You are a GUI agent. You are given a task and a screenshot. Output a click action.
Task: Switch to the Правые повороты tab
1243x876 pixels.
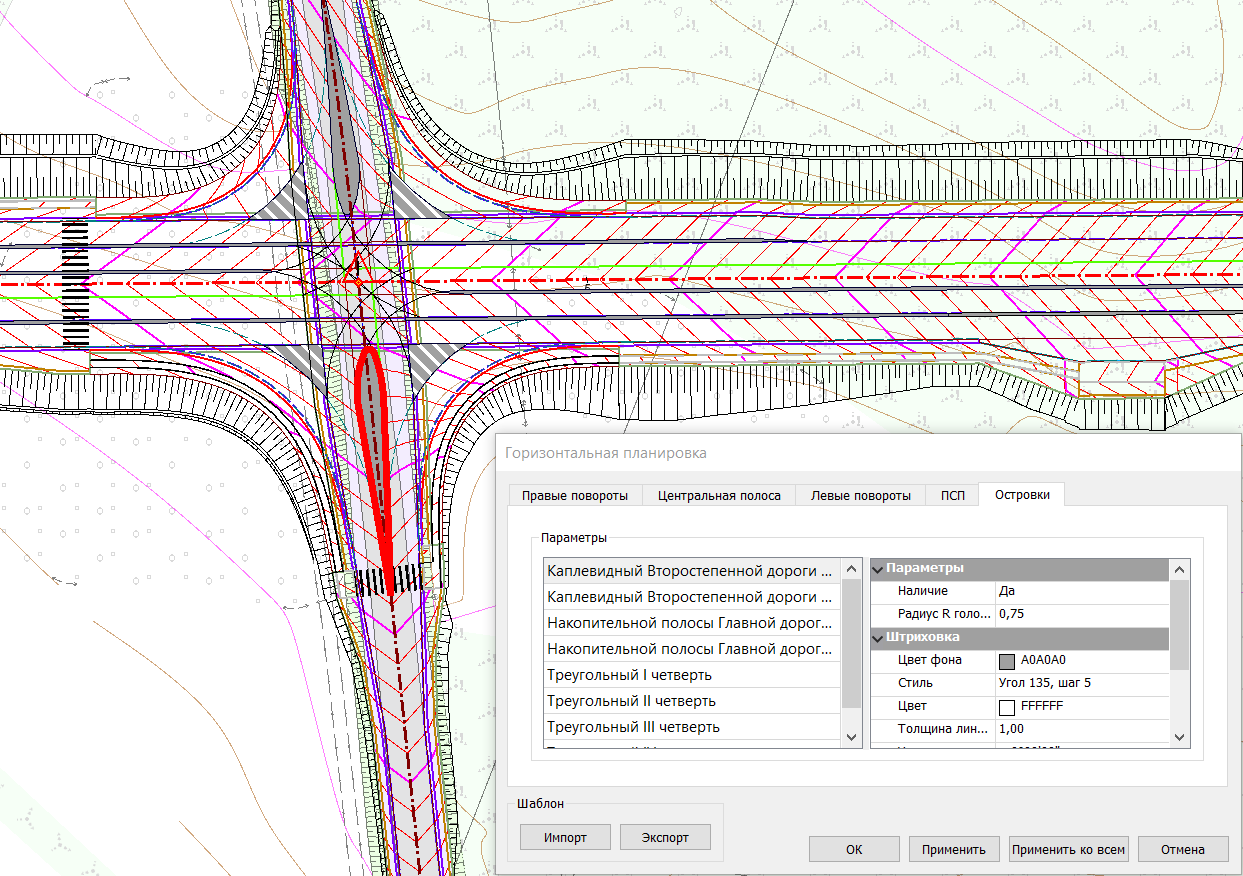(x=575, y=496)
